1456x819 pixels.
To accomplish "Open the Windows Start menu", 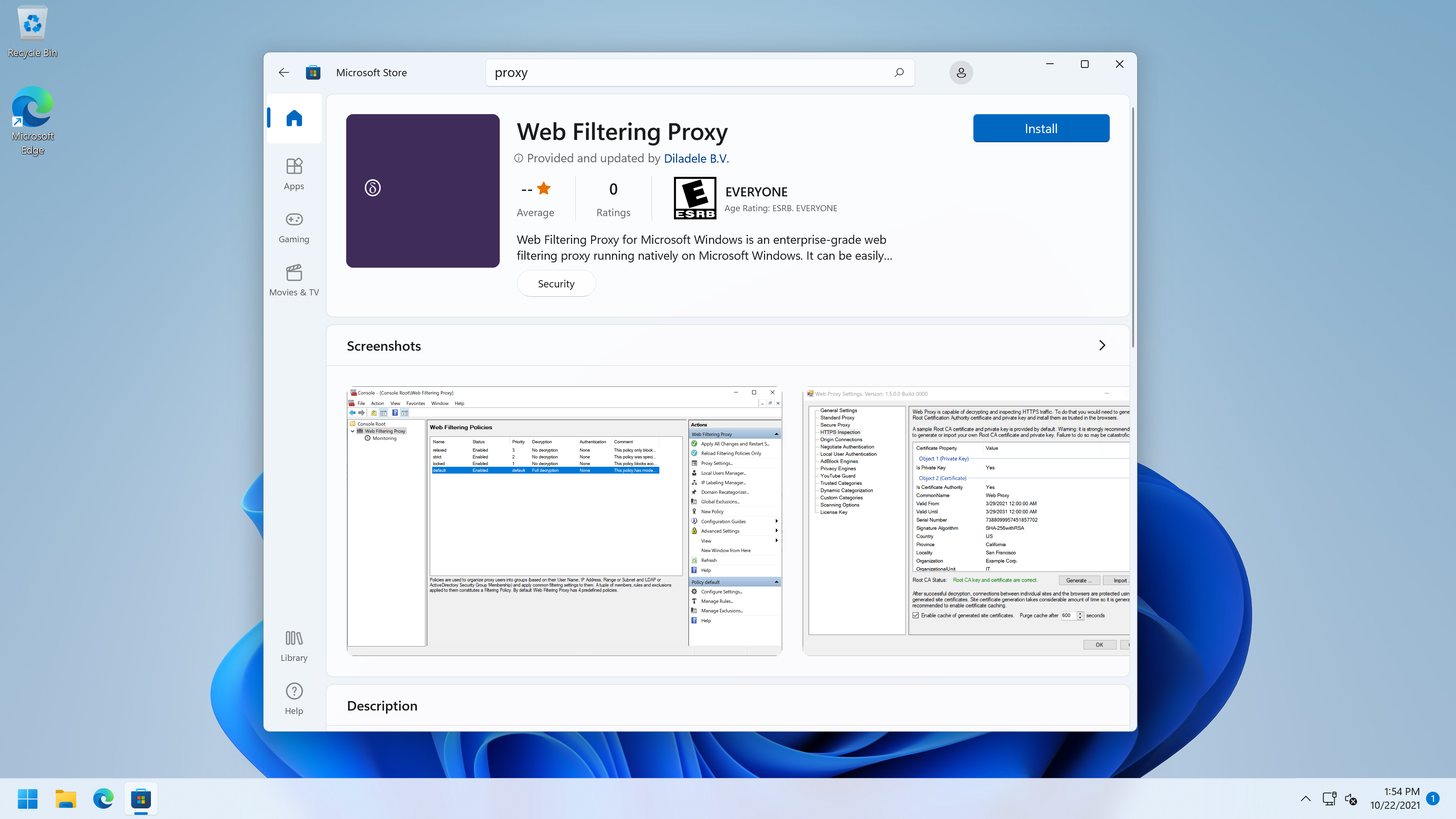I will (x=28, y=799).
